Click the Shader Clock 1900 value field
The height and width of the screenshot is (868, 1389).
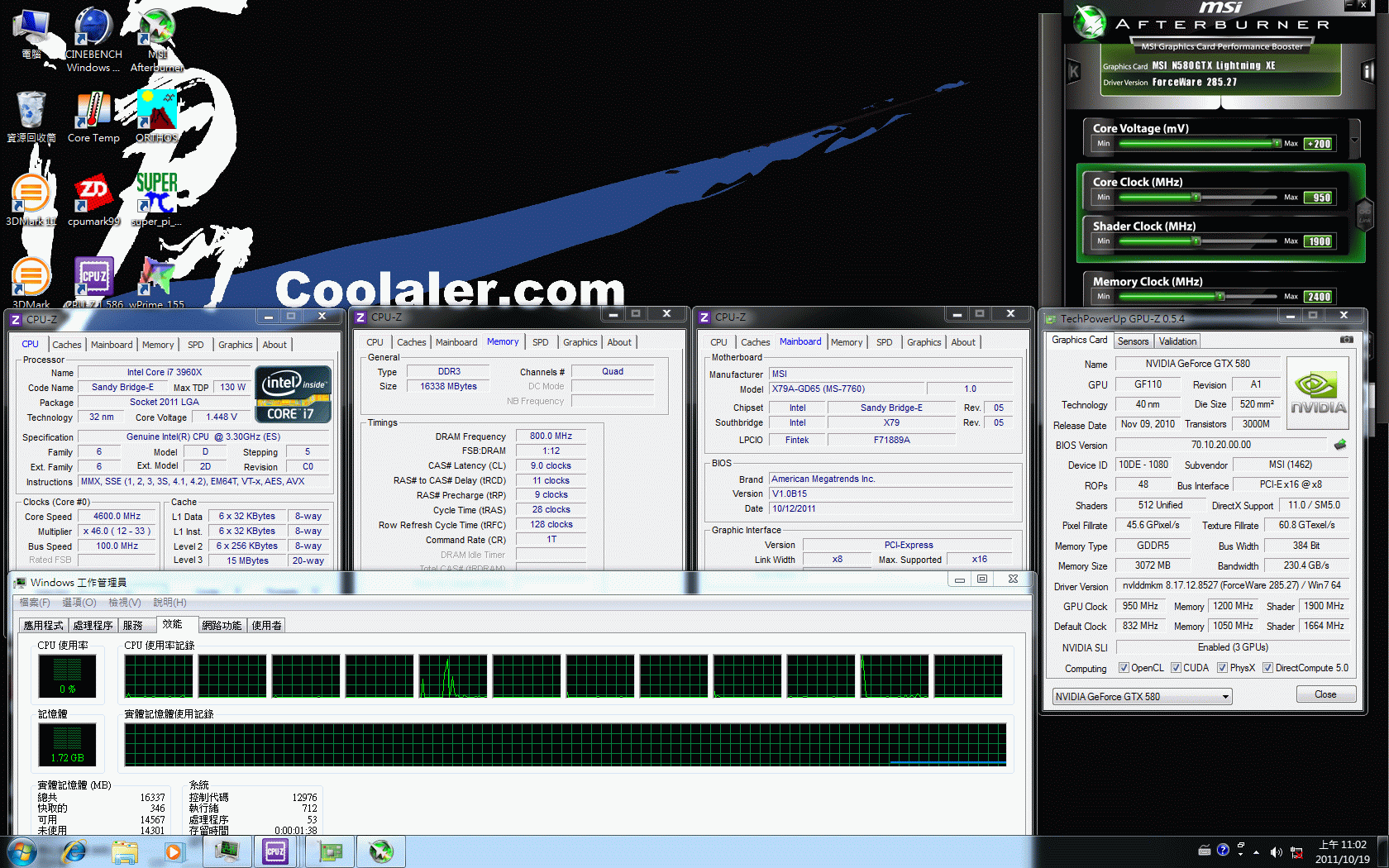coord(1319,241)
